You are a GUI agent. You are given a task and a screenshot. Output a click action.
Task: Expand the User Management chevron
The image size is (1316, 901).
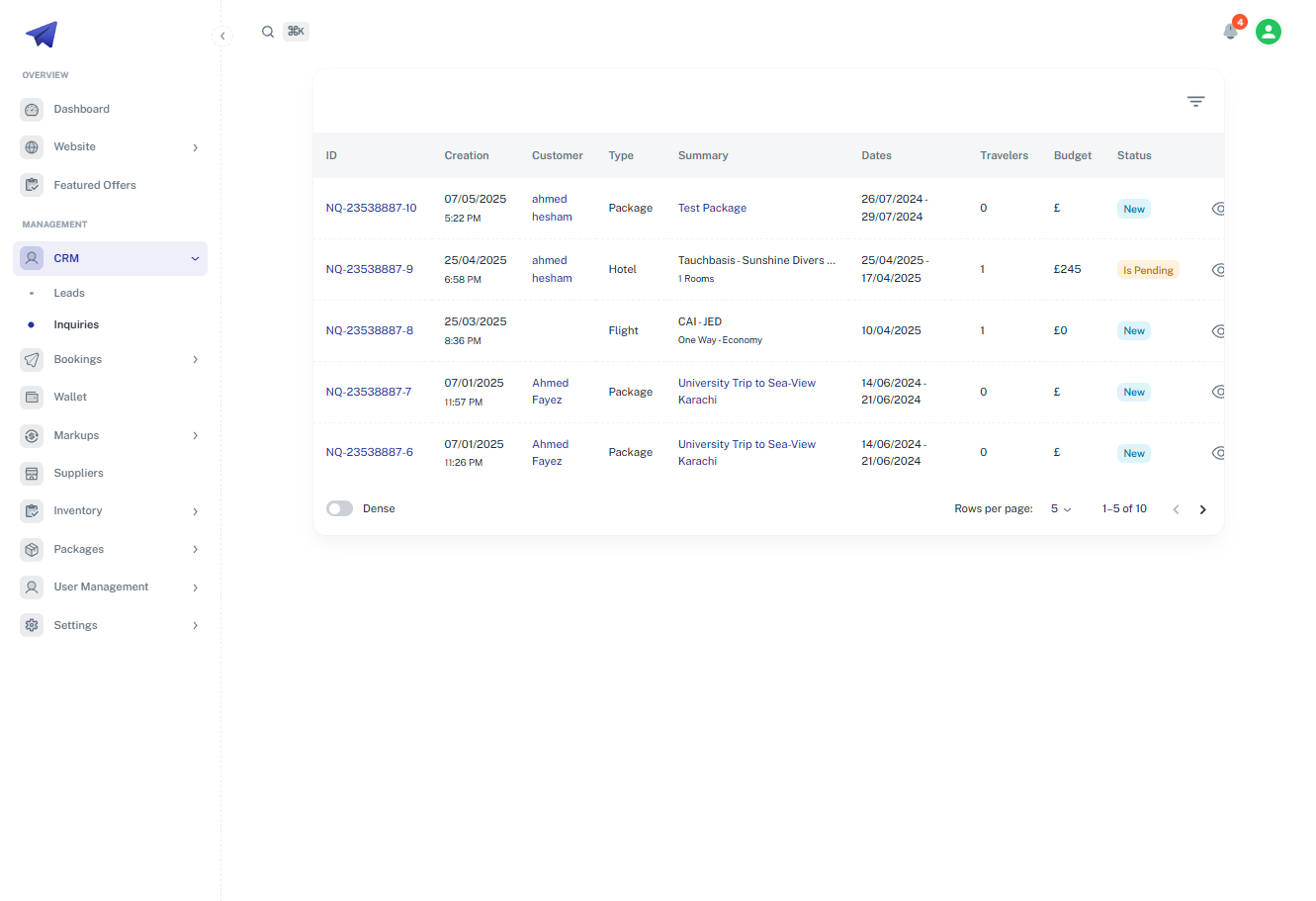click(x=196, y=587)
